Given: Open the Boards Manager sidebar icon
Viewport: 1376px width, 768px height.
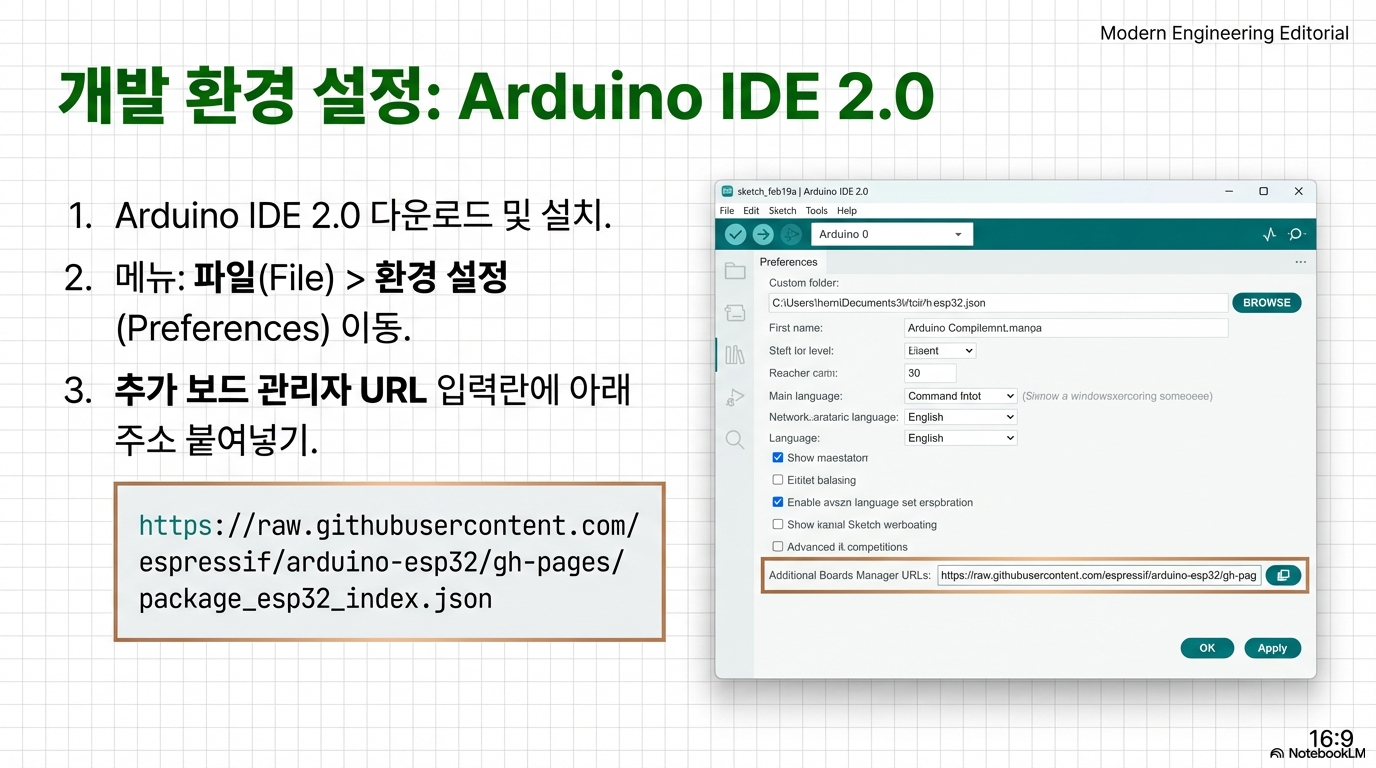Looking at the screenshot, I should pyautogui.click(x=735, y=313).
